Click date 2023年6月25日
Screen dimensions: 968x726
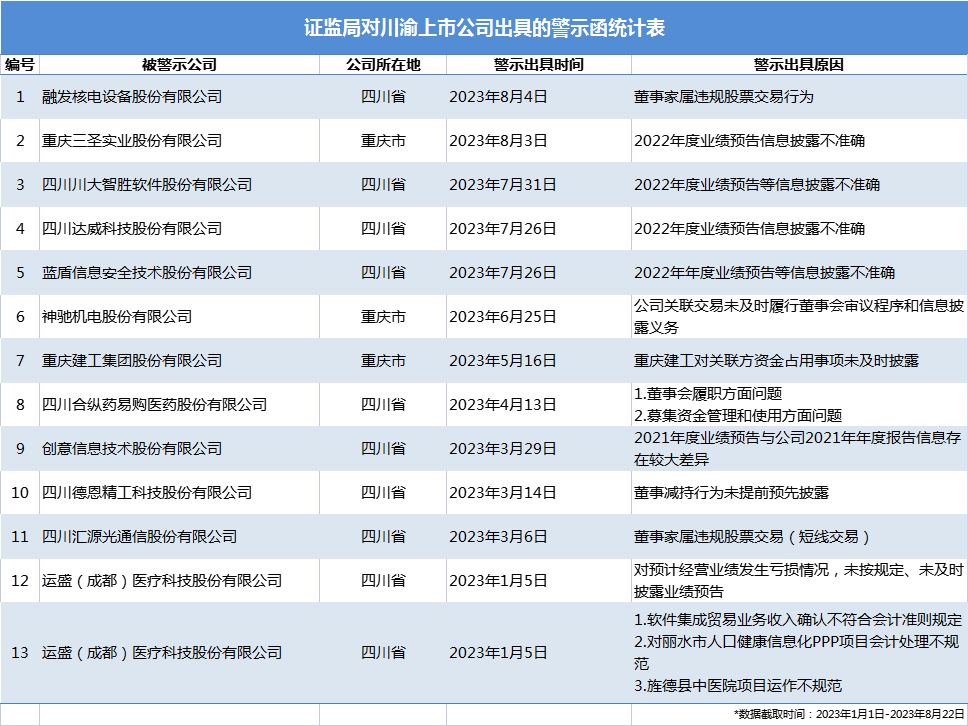[503, 317]
